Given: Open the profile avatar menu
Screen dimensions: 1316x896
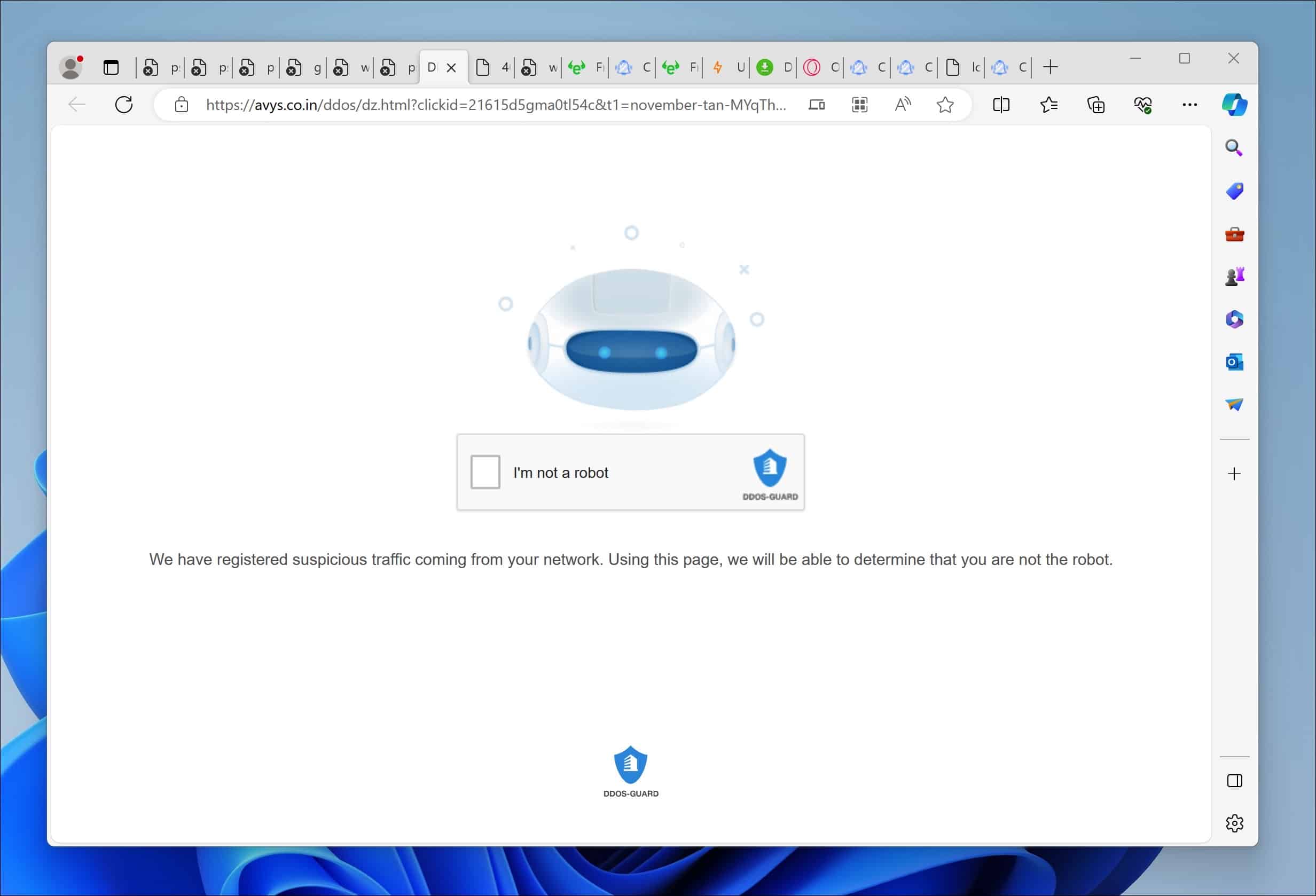Looking at the screenshot, I should pyautogui.click(x=72, y=67).
